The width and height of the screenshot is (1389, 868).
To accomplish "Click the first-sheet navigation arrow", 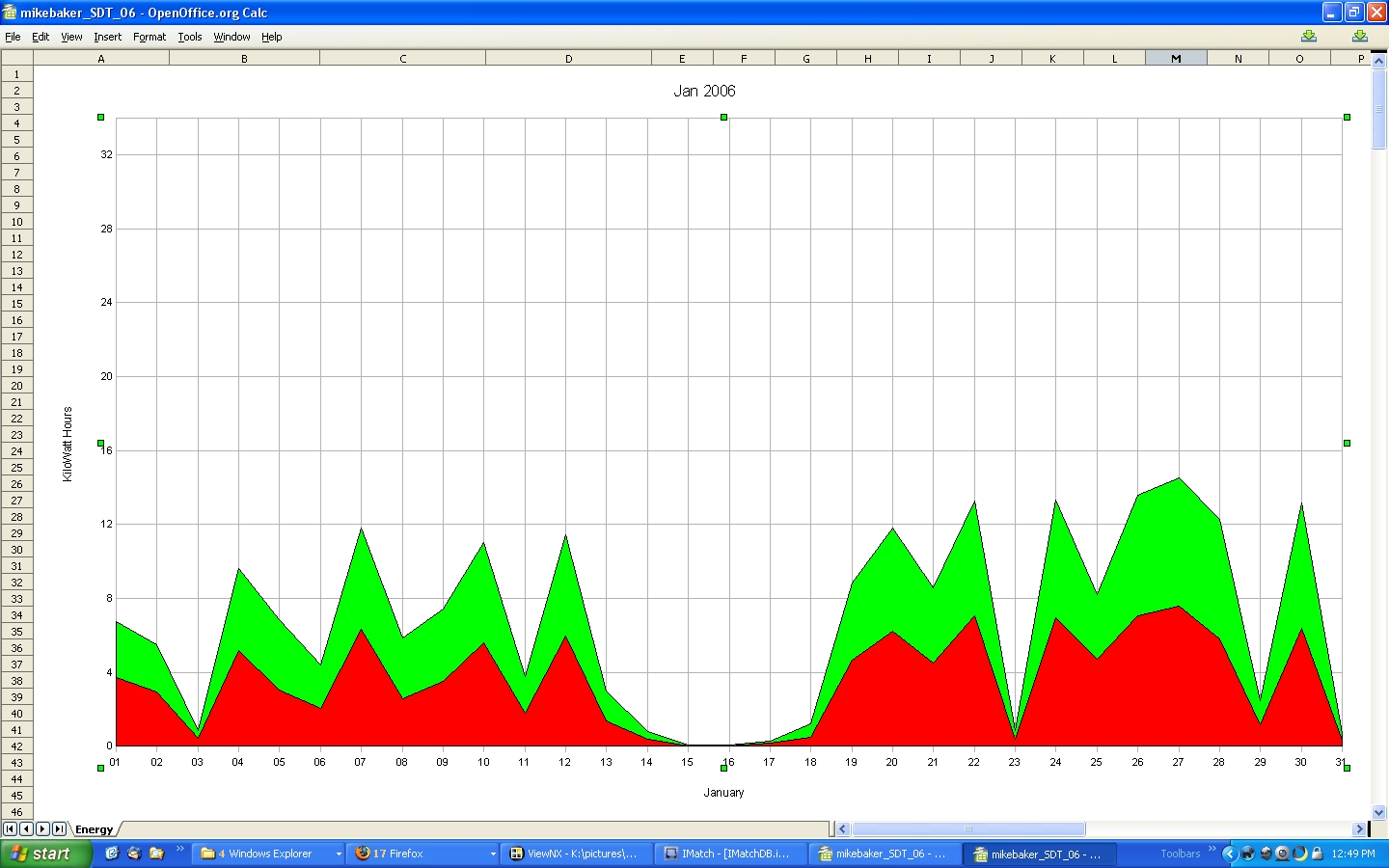I will point(10,828).
